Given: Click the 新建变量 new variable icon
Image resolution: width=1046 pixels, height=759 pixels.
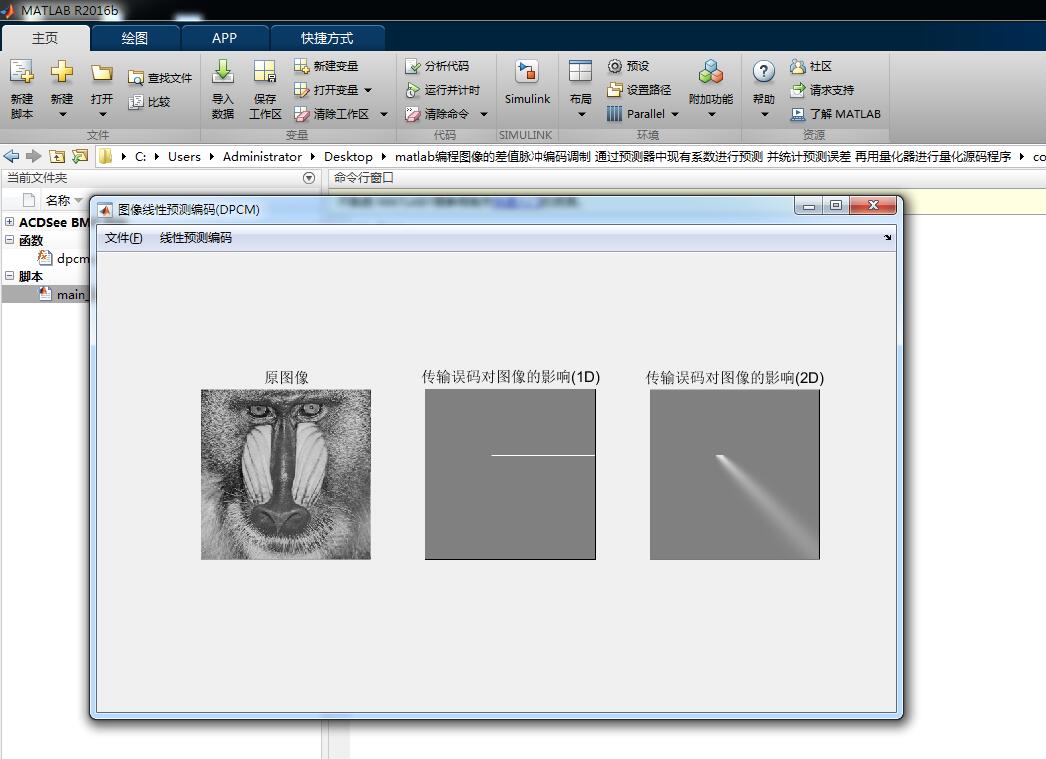Looking at the screenshot, I should (x=302, y=65).
